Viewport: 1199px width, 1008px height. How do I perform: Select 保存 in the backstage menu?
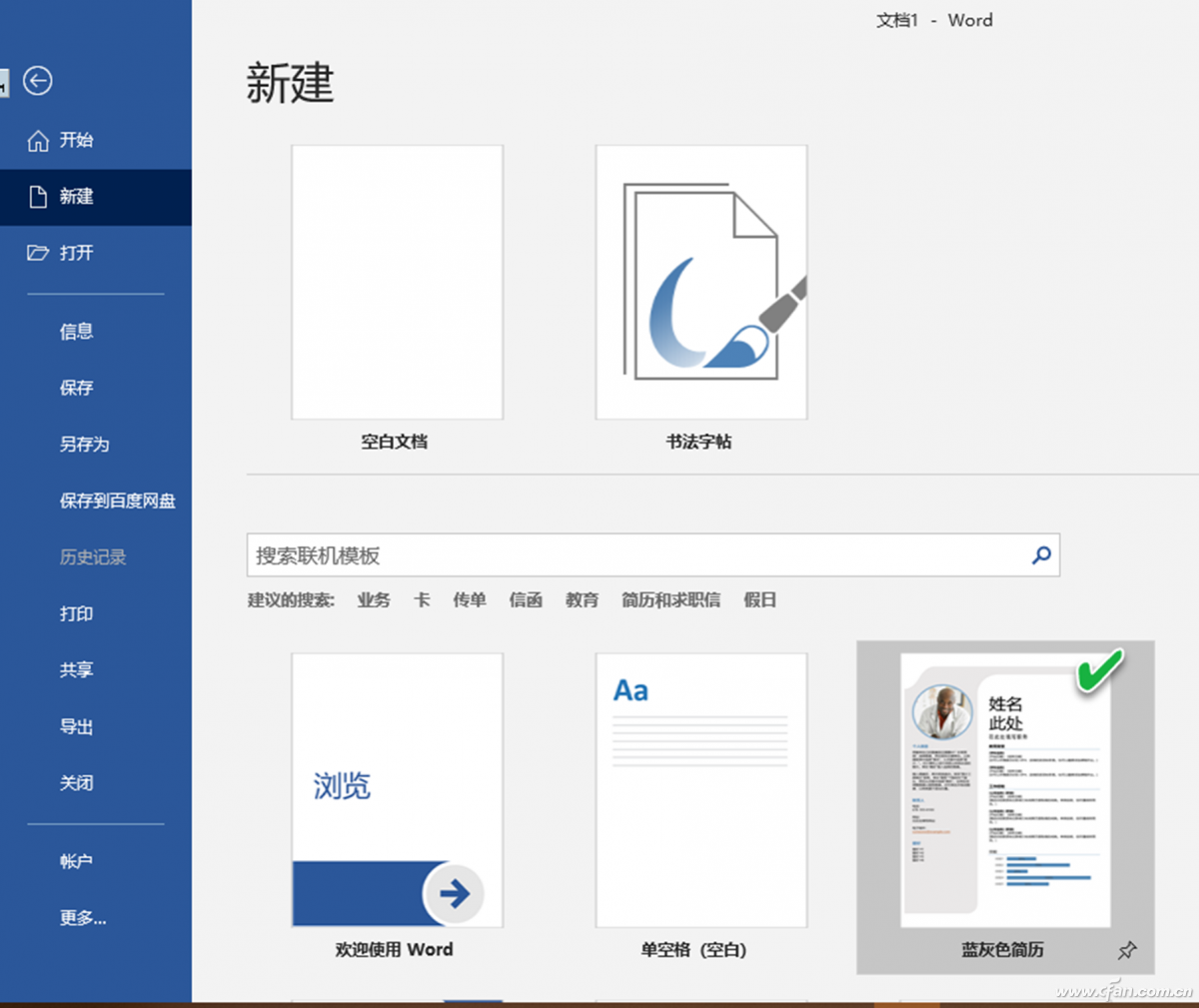(x=76, y=388)
